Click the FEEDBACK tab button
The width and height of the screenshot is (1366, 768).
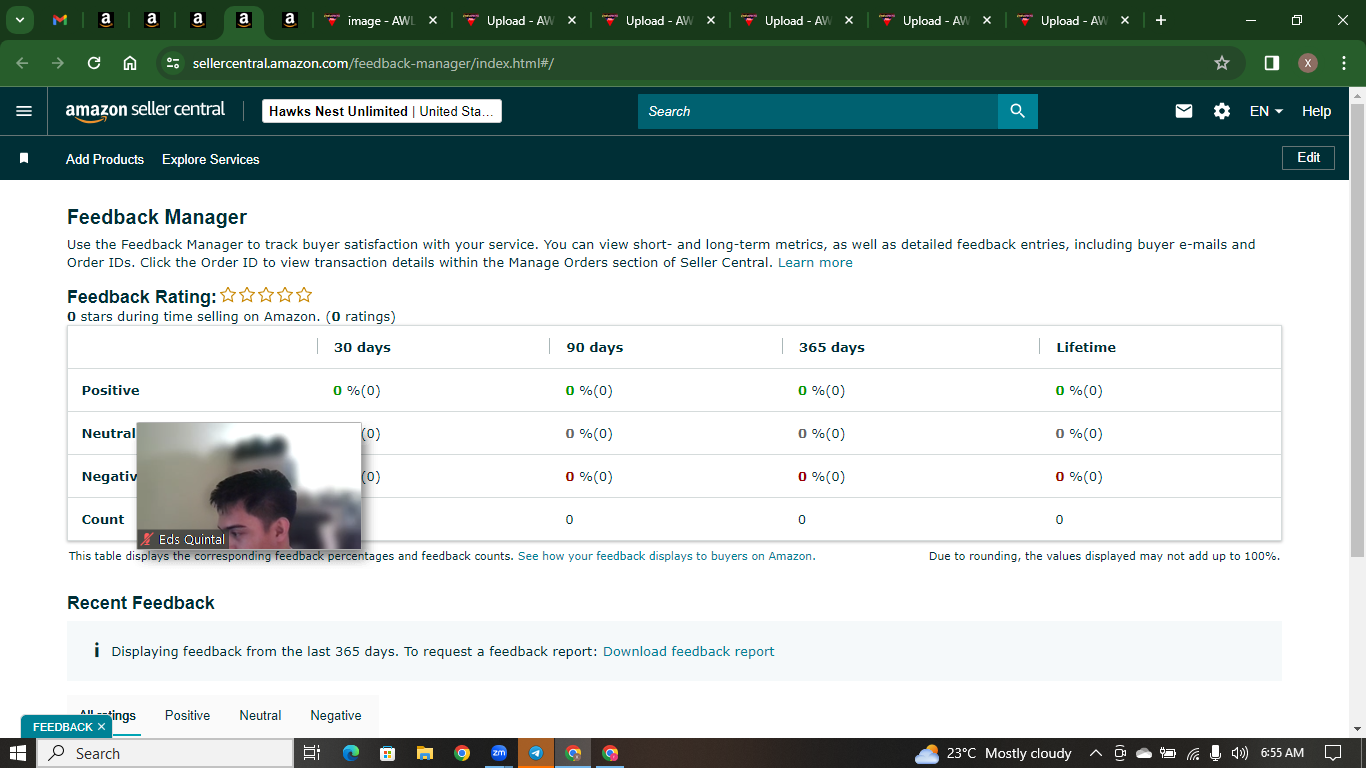pyautogui.click(x=63, y=727)
